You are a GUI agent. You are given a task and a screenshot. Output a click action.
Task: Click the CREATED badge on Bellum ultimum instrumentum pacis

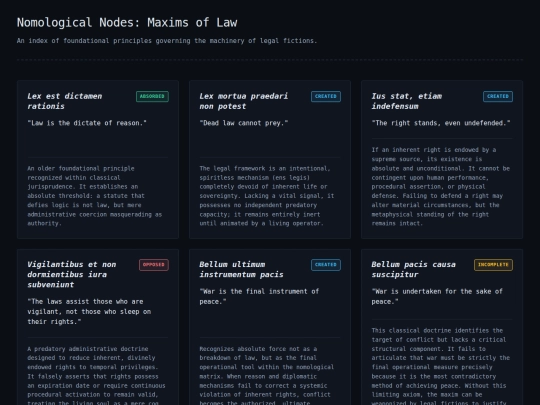[x=326, y=265]
